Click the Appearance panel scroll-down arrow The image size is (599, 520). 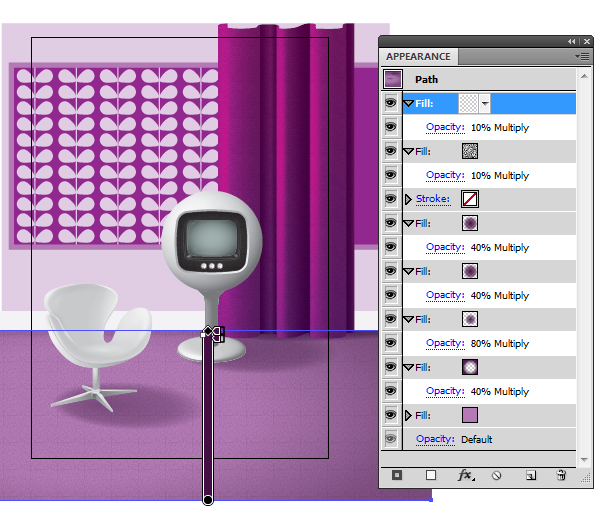584,460
